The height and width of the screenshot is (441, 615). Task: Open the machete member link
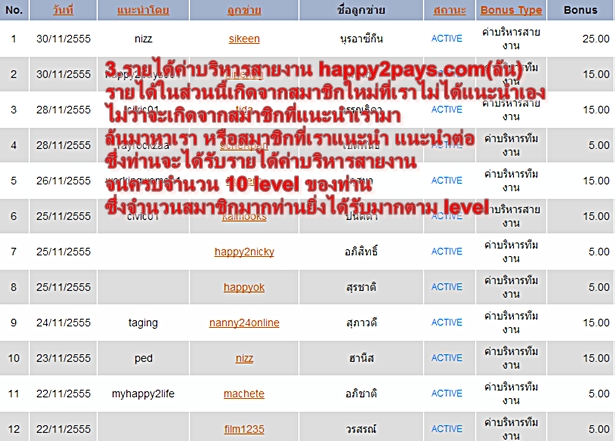pyautogui.click(x=244, y=394)
